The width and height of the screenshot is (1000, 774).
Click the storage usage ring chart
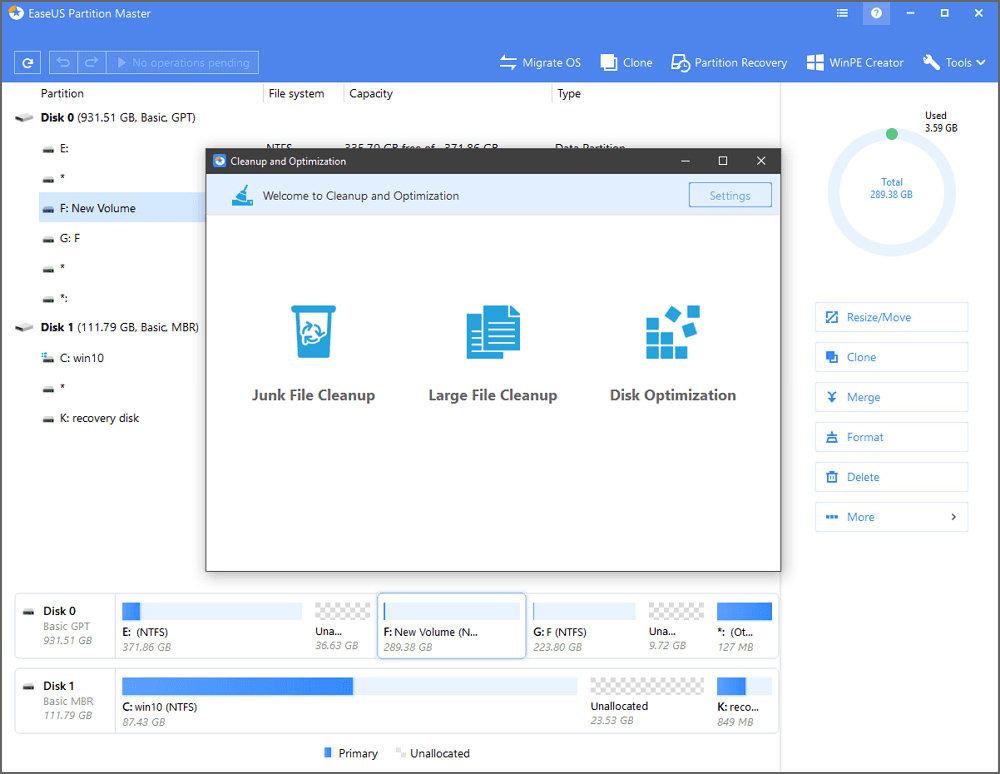pyautogui.click(x=890, y=192)
